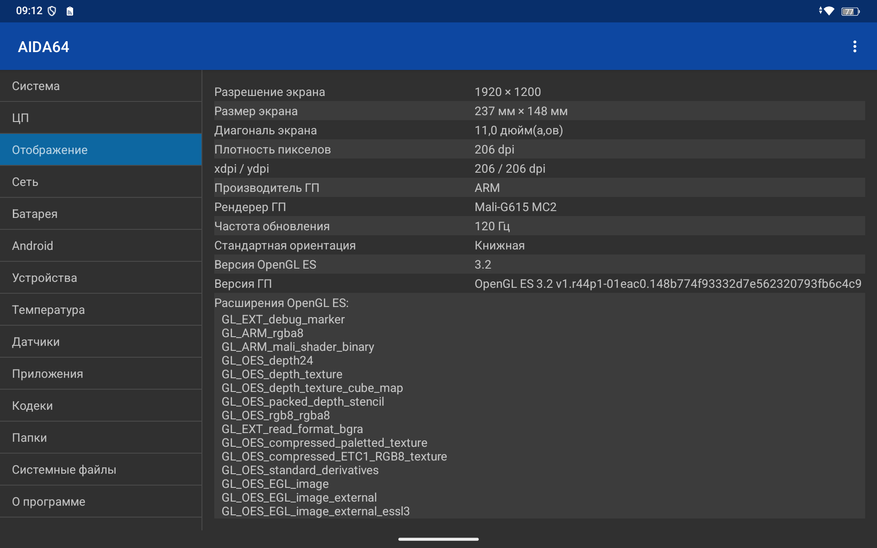Select ЦП in the sidebar

coord(100,118)
